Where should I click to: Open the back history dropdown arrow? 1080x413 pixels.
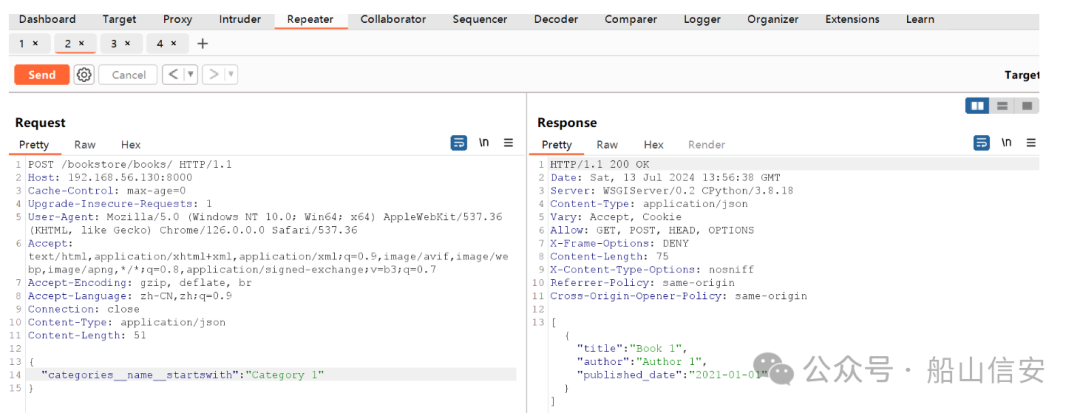(x=191, y=74)
